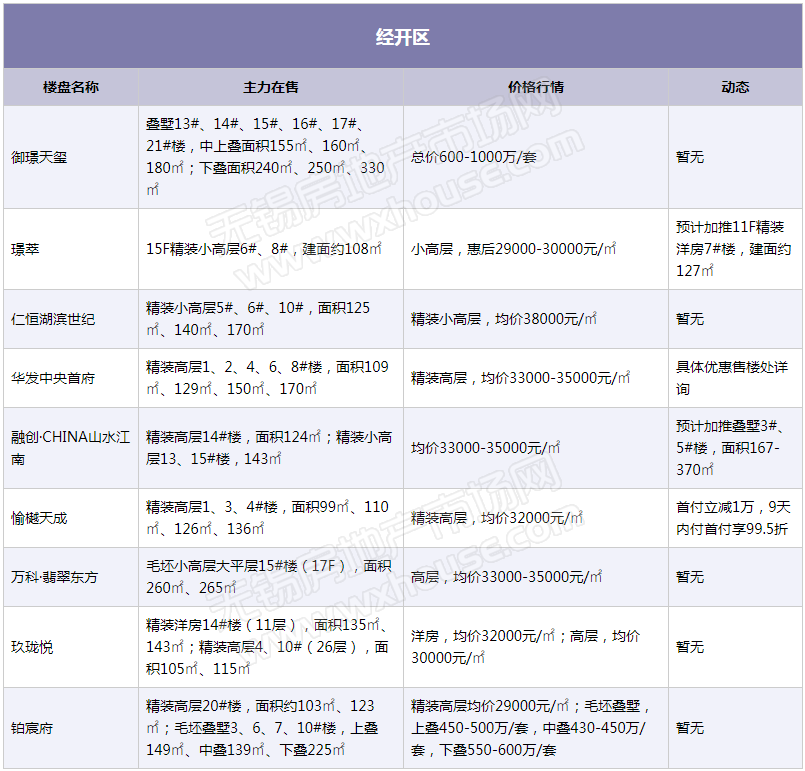This screenshot has height=771, width=805.
Task: Open the 玖珑悦 property entry
Action: pyautogui.click(x=32, y=647)
